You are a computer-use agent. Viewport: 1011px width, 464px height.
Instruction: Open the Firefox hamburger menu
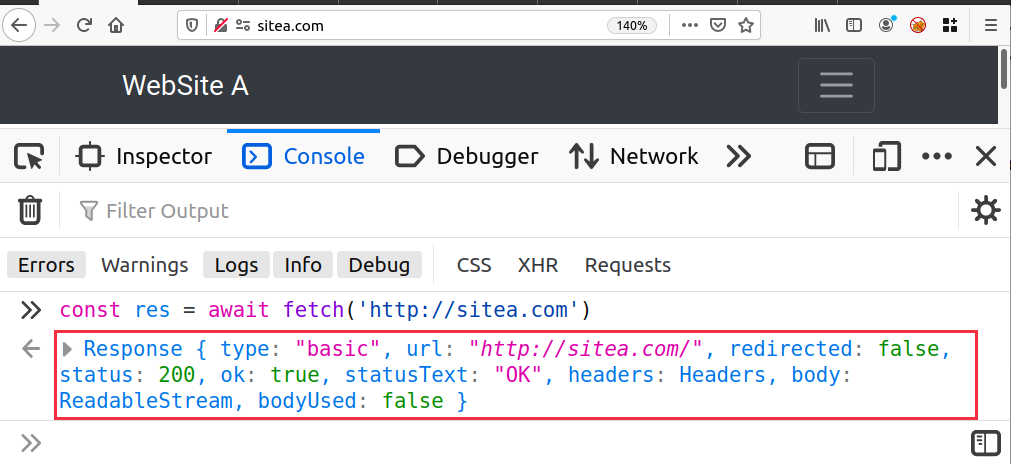pyautogui.click(x=991, y=26)
